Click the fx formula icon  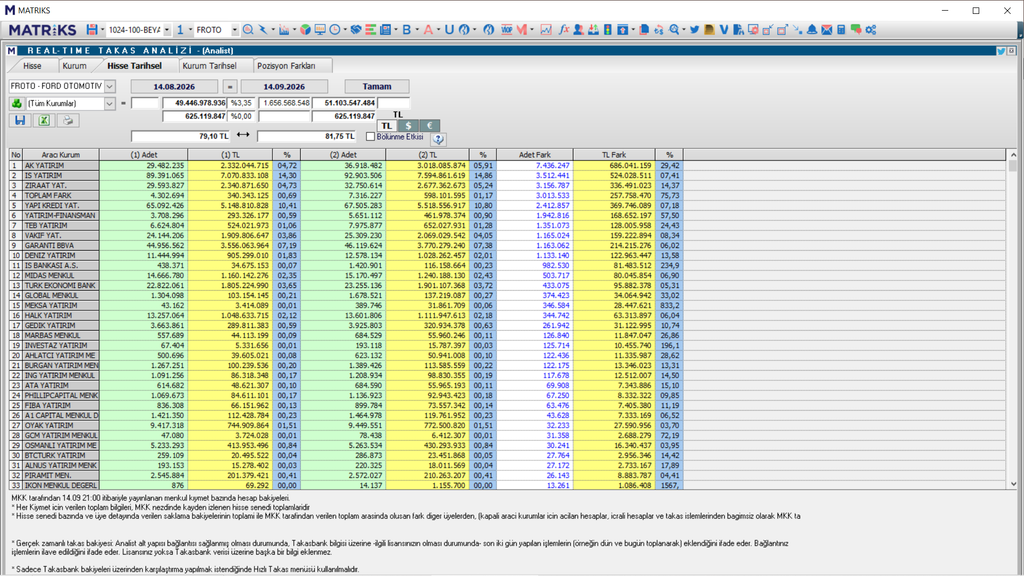click(564, 29)
